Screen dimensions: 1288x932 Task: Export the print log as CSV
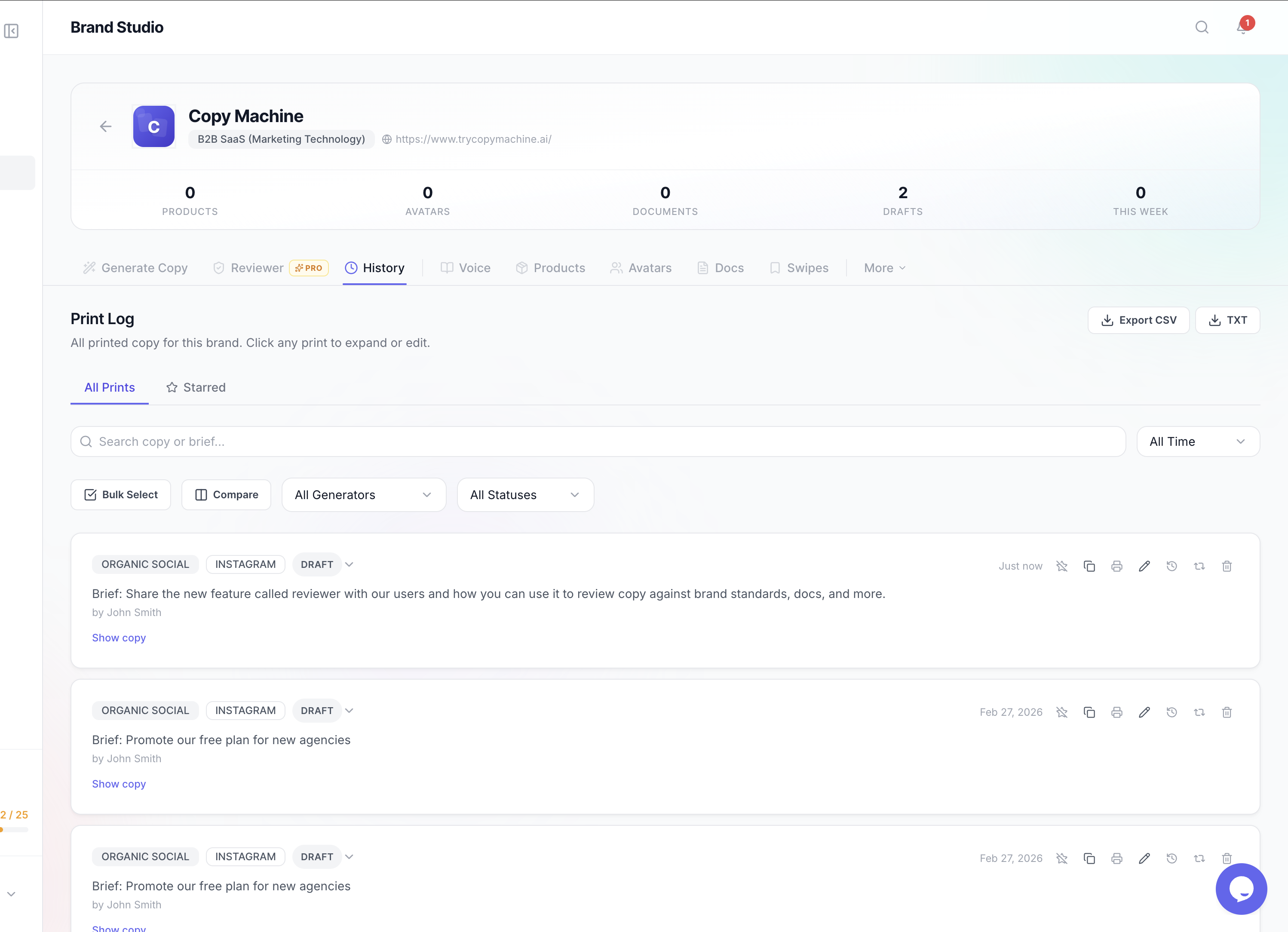coord(1138,320)
